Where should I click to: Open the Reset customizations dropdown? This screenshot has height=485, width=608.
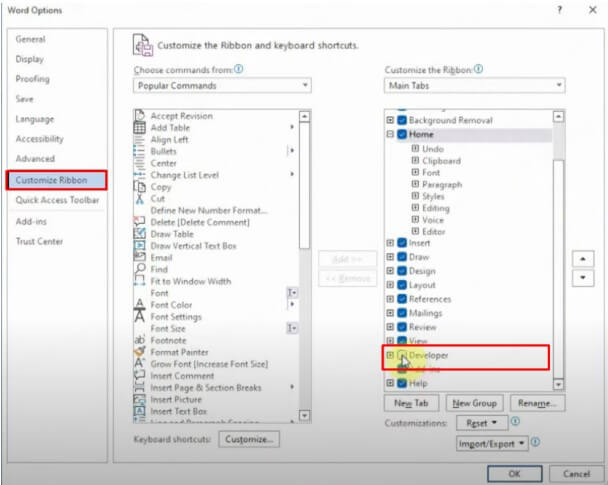(482, 423)
